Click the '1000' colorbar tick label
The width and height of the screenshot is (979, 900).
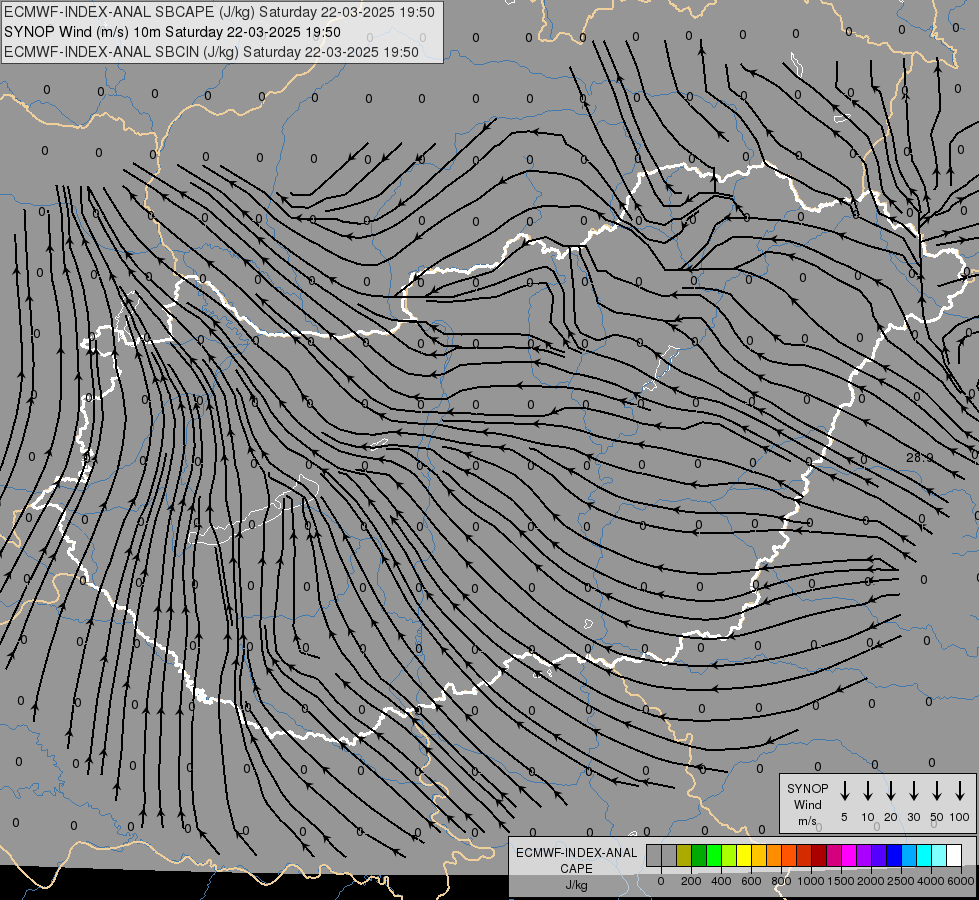coord(811,881)
